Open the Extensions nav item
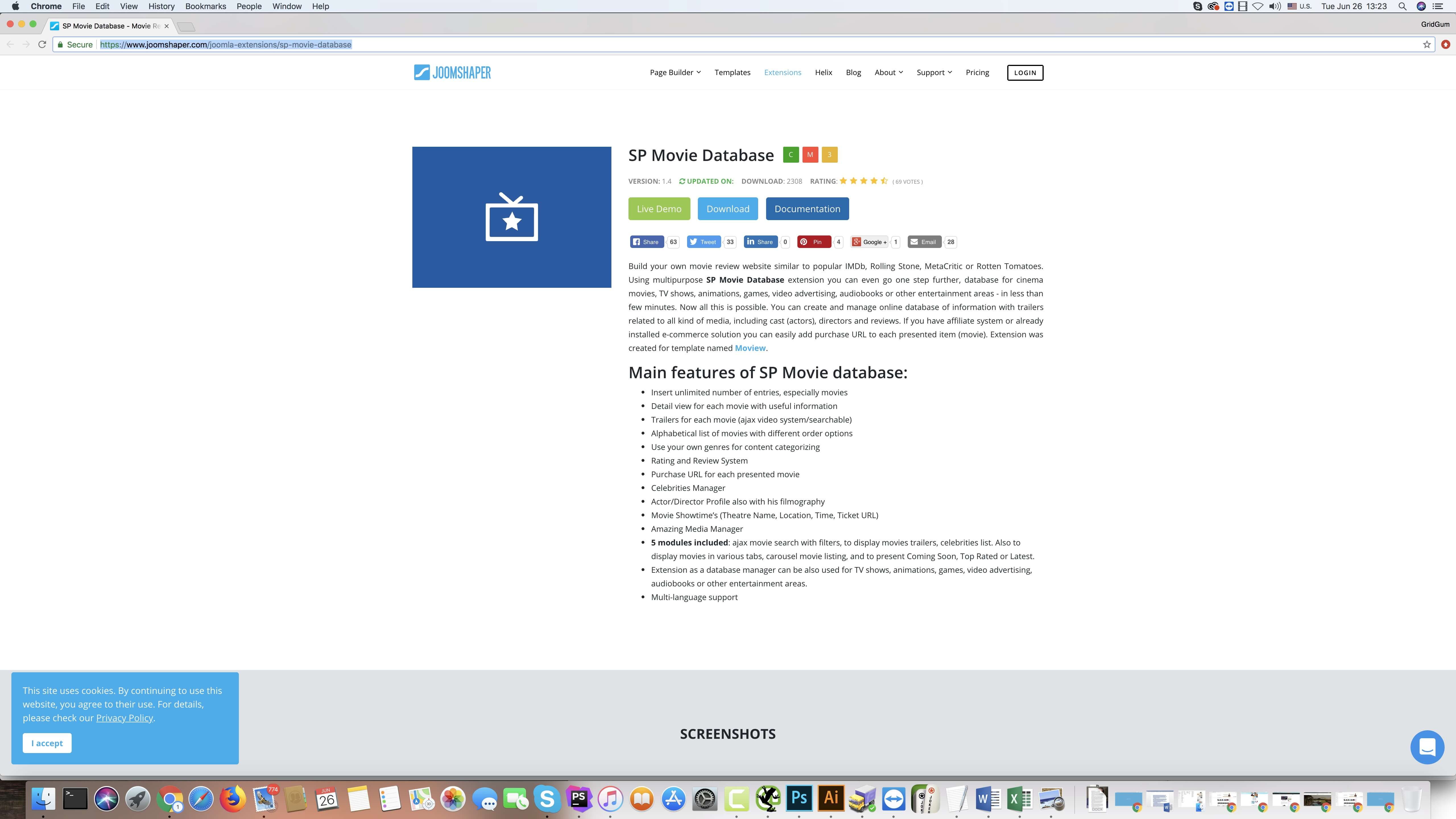This screenshot has height=819, width=1456. pyautogui.click(x=782, y=72)
